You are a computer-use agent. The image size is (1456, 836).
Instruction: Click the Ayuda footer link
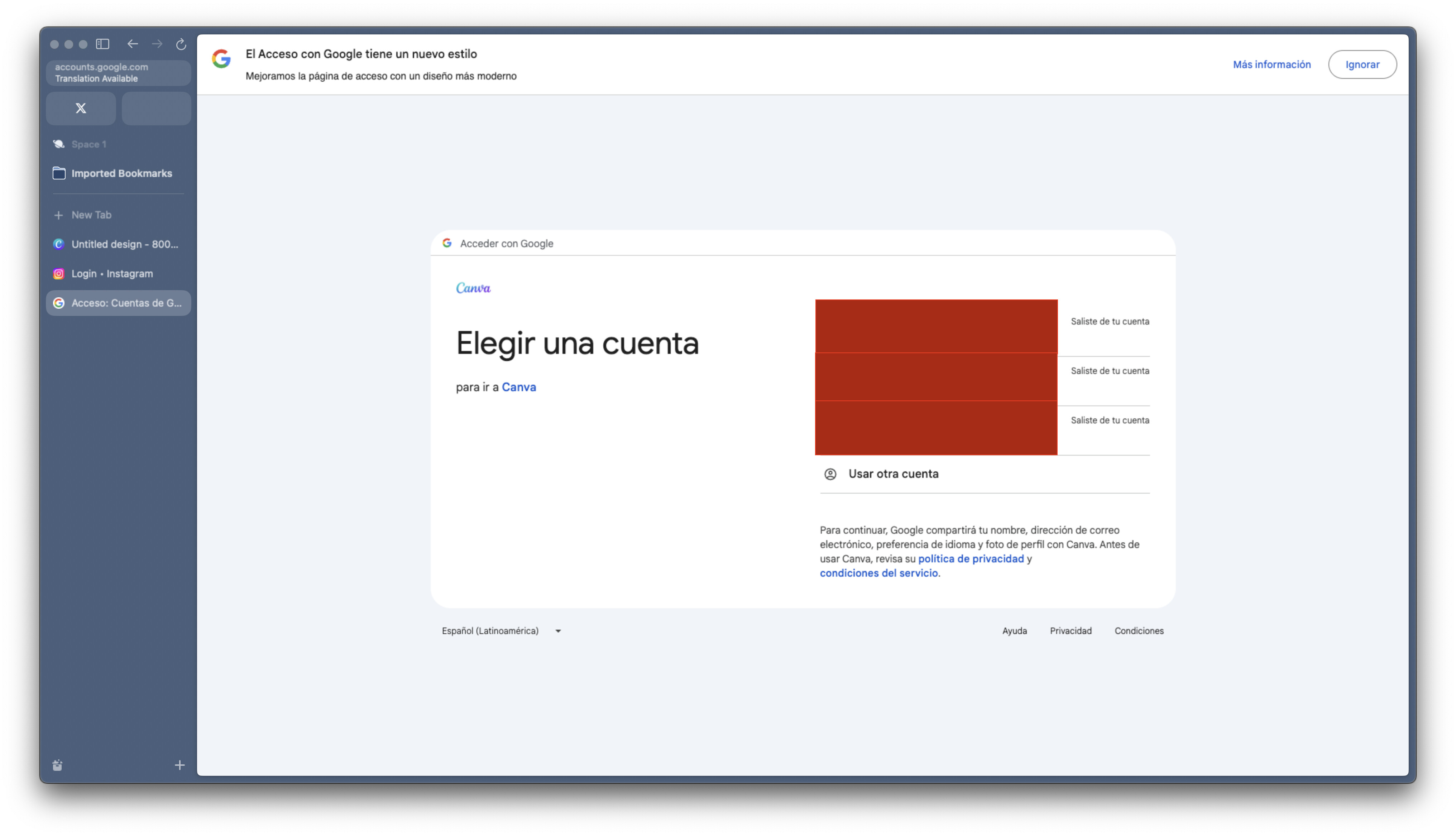pyautogui.click(x=1015, y=631)
